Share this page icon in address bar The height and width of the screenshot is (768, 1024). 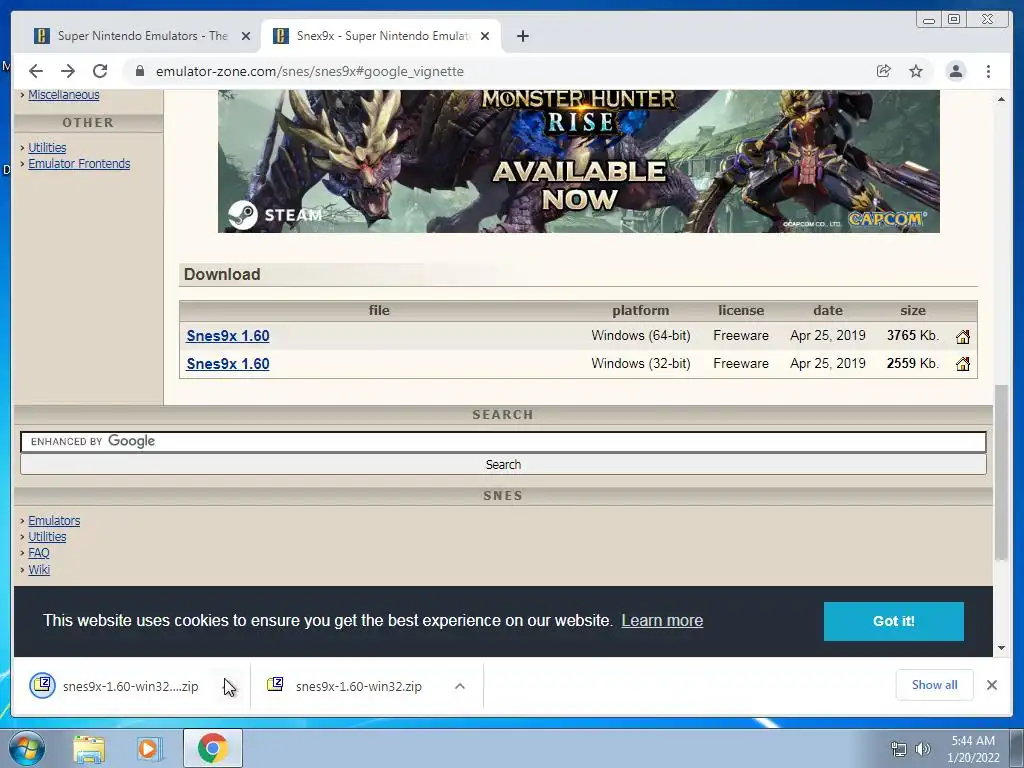pos(884,71)
